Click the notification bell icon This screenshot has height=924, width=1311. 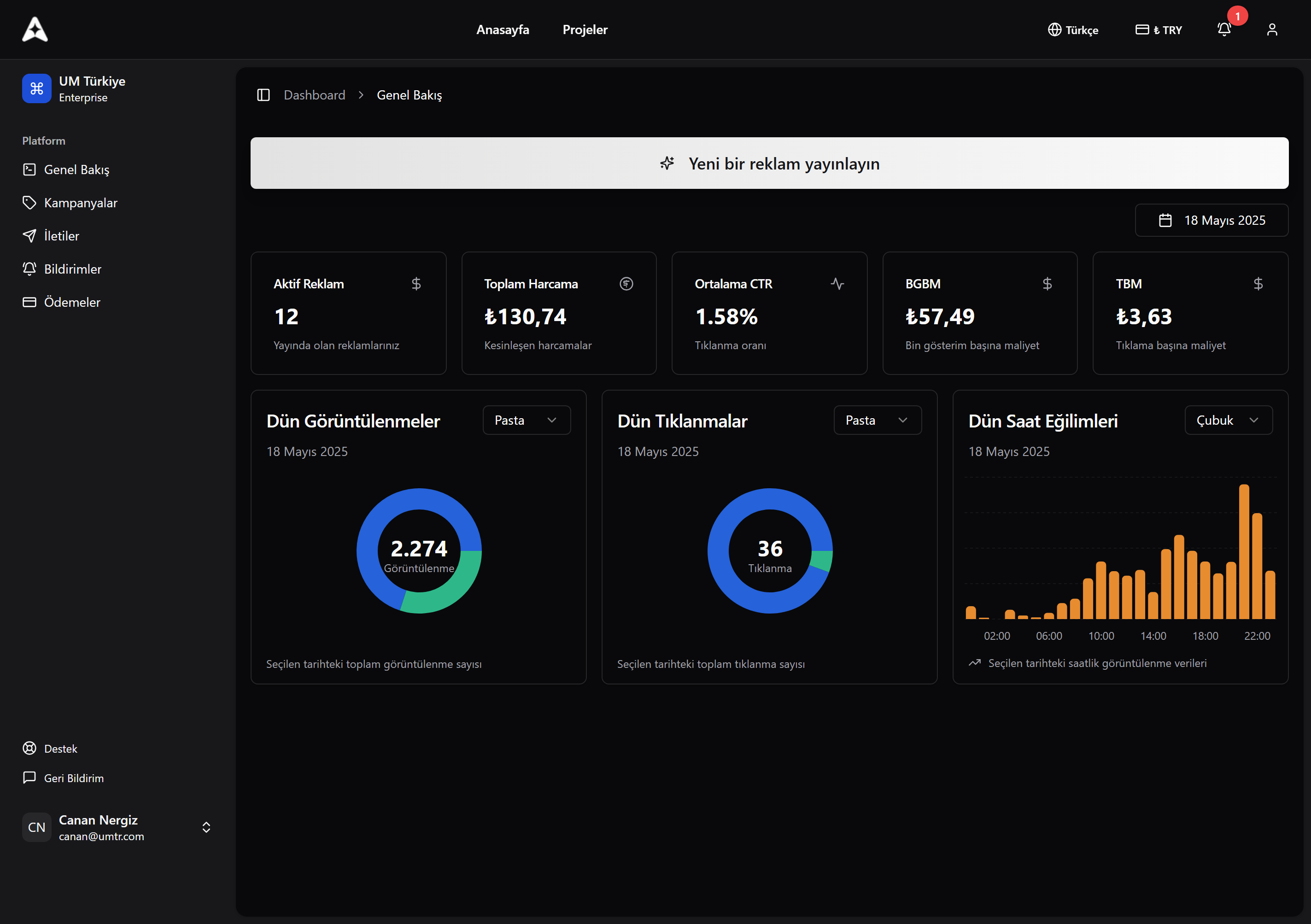[1223, 29]
